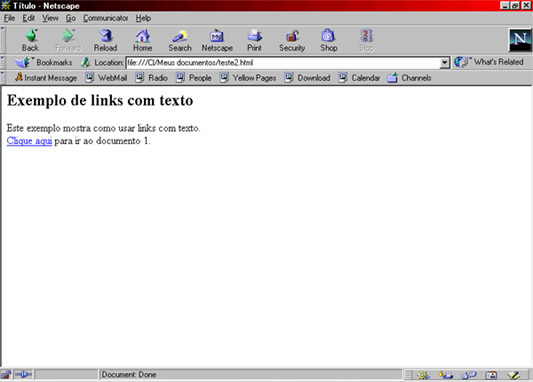Print the page using Print icon

pyautogui.click(x=254, y=40)
